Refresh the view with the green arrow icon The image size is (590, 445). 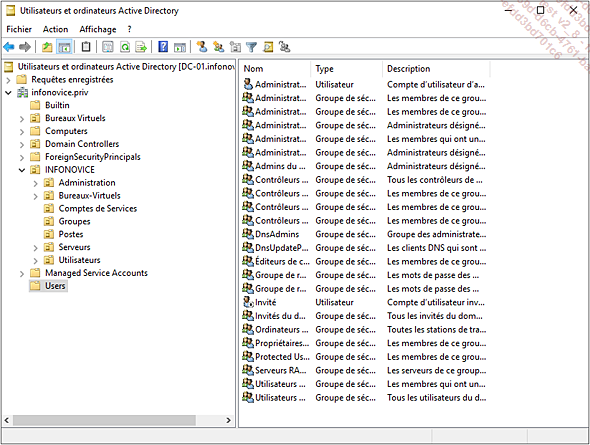125,47
